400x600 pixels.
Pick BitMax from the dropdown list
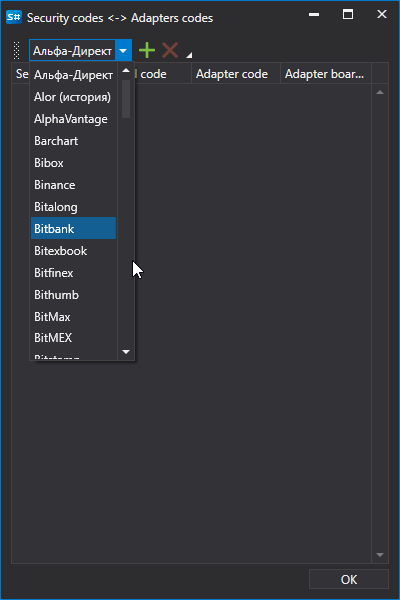click(73, 317)
